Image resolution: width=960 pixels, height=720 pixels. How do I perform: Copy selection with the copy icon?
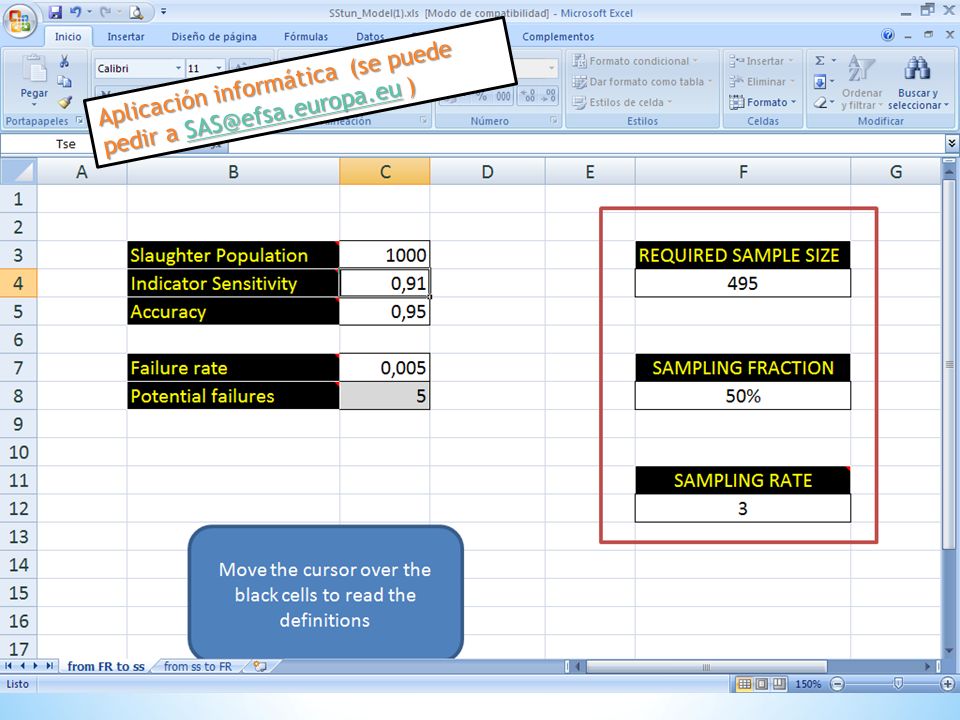(x=64, y=81)
